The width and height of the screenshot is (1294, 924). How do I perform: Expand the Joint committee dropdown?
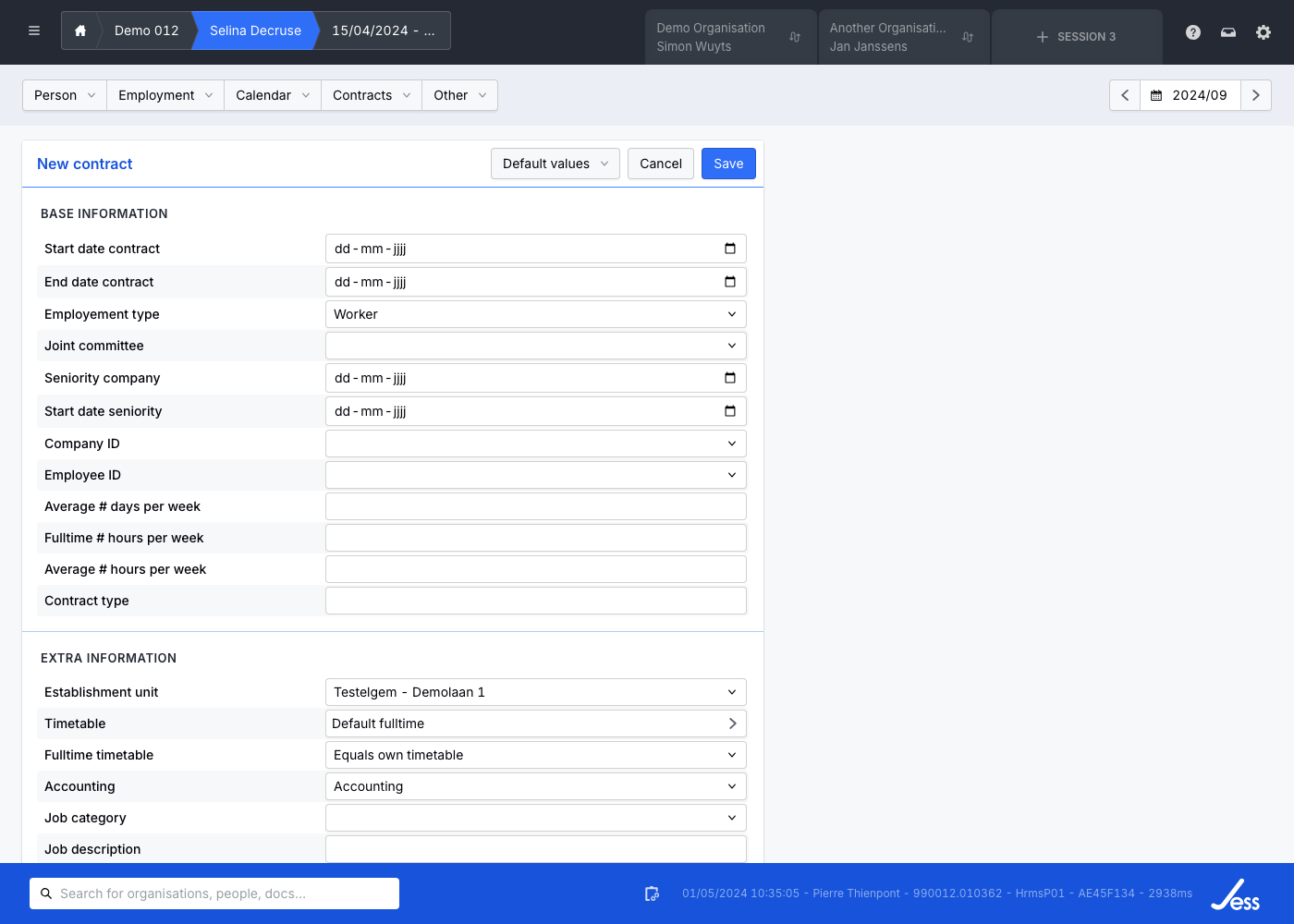(x=536, y=346)
